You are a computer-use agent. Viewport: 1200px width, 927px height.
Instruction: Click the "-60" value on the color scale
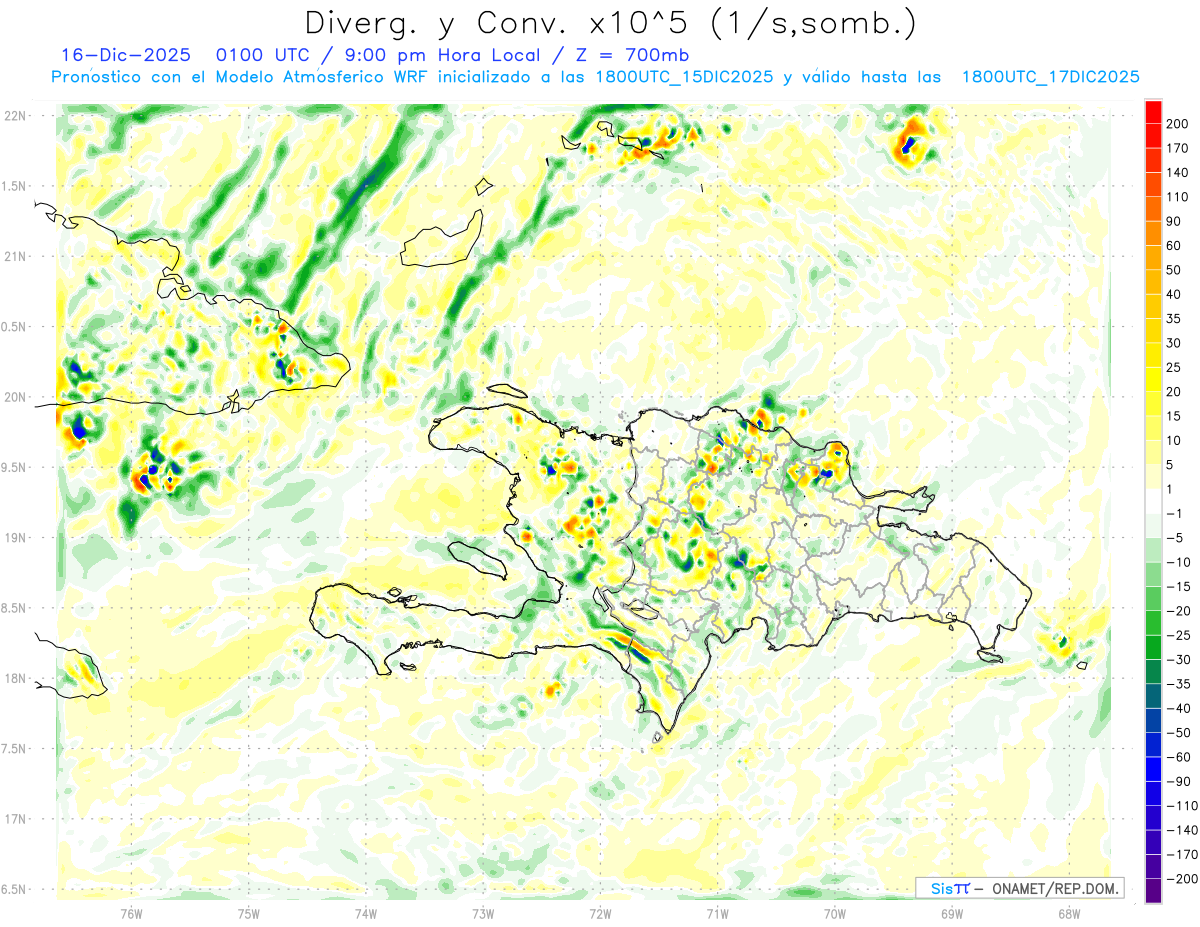coord(1177,757)
